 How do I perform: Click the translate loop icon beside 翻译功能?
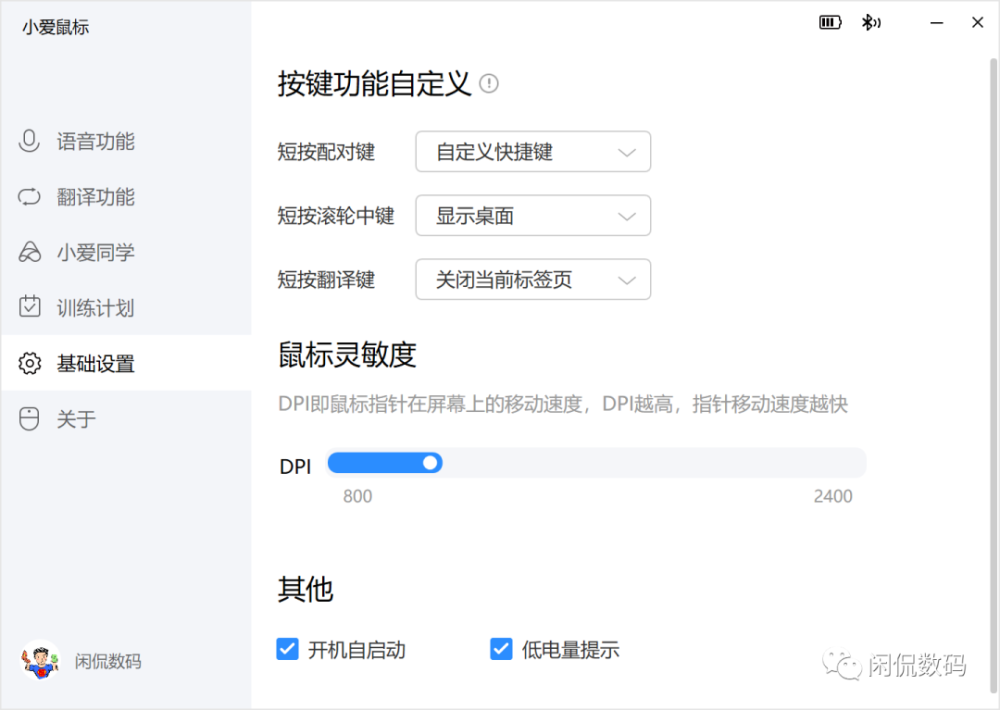[x=29, y=197]
